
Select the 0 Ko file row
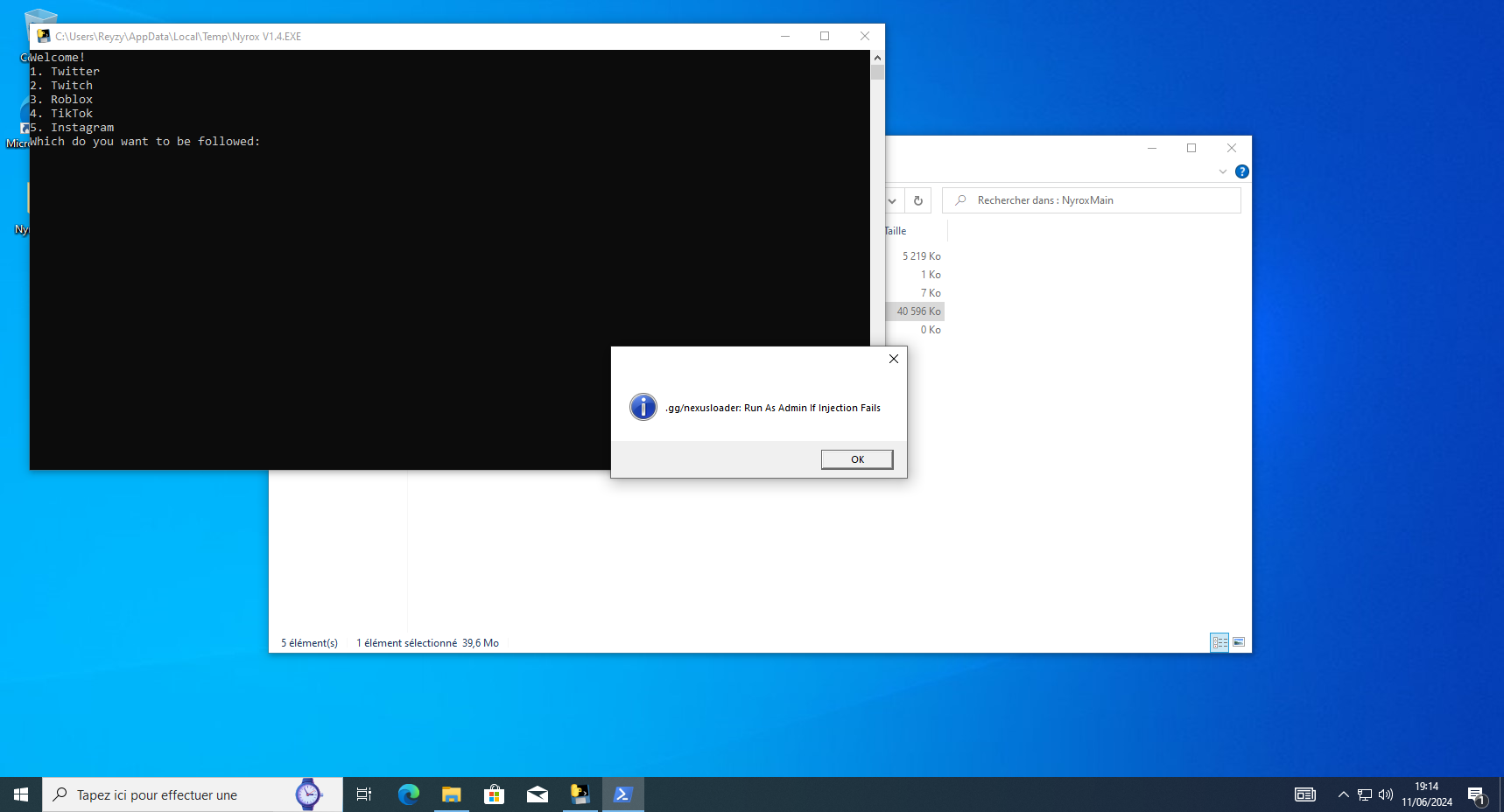click(915, 330)
